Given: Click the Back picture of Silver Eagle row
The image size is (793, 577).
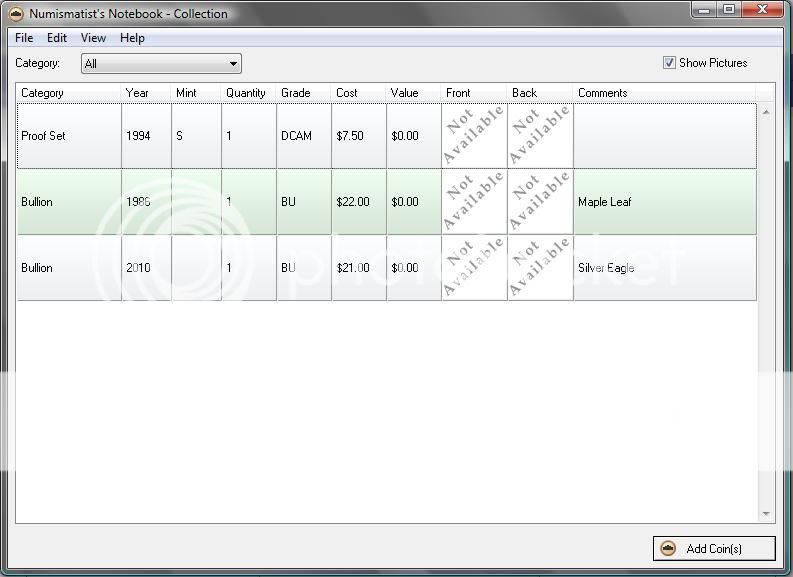Looking at the screenshot, I should 540,268.
